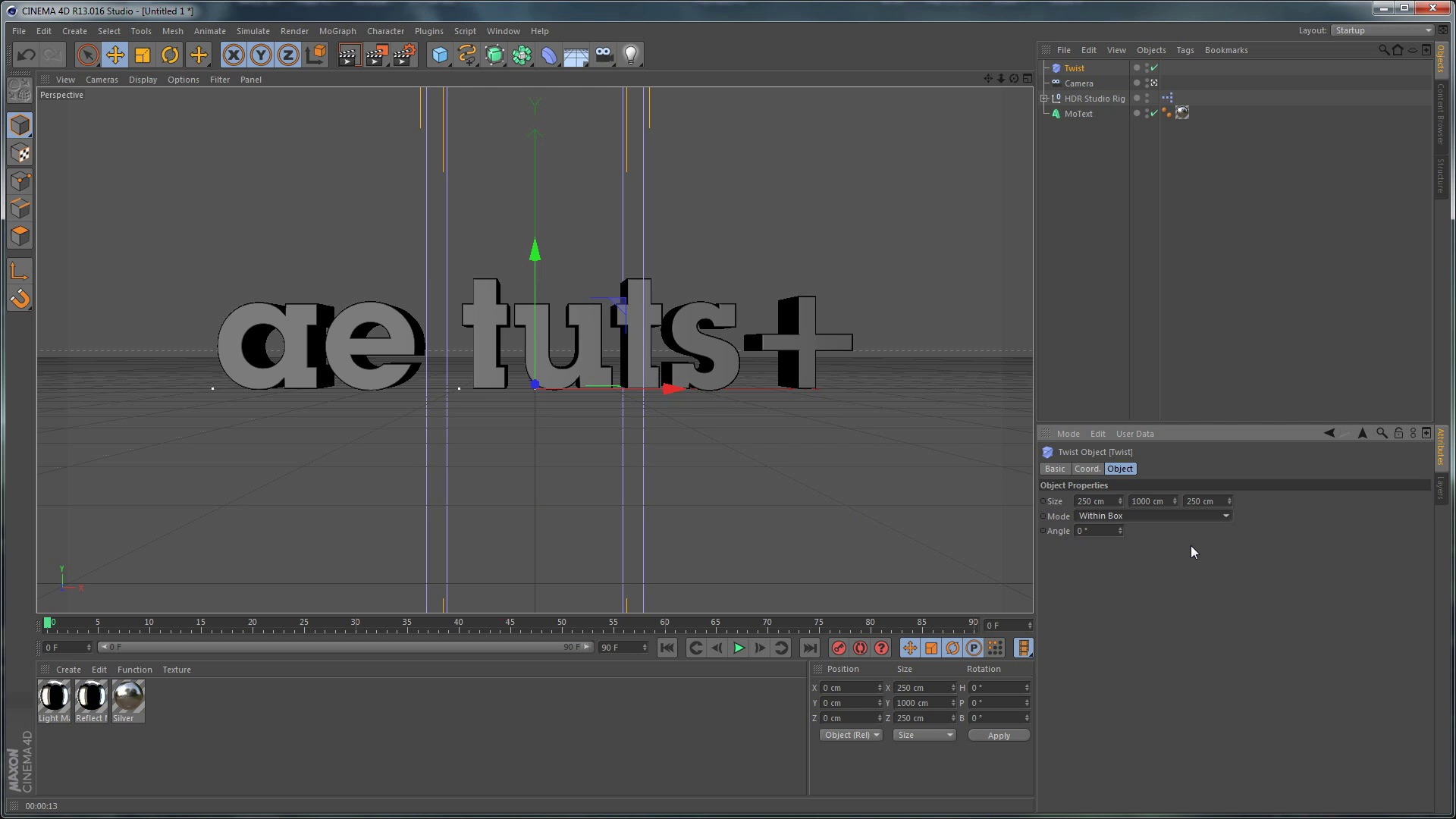
Task: Open the Object (Rel) coordinate dropdown
Action: 851,735
